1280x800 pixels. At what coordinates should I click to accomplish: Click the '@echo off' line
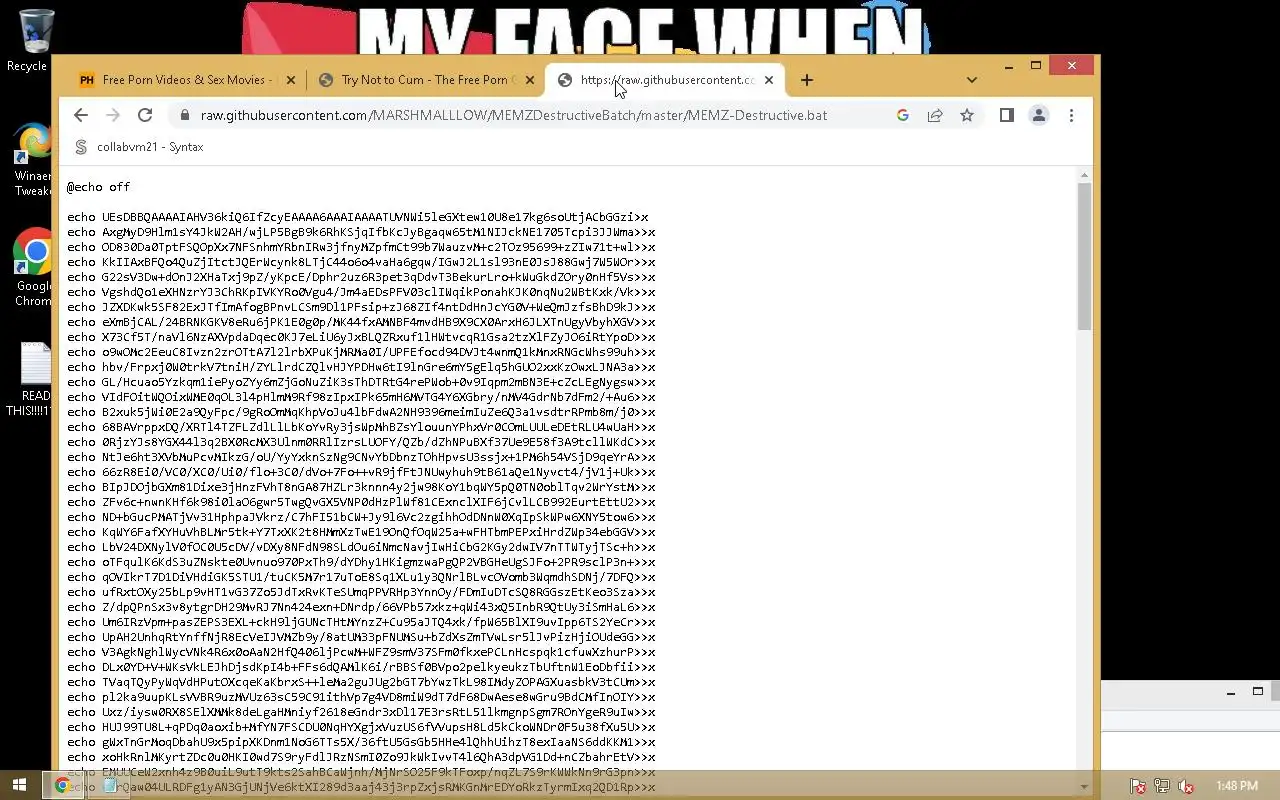[x=98, y=187]
